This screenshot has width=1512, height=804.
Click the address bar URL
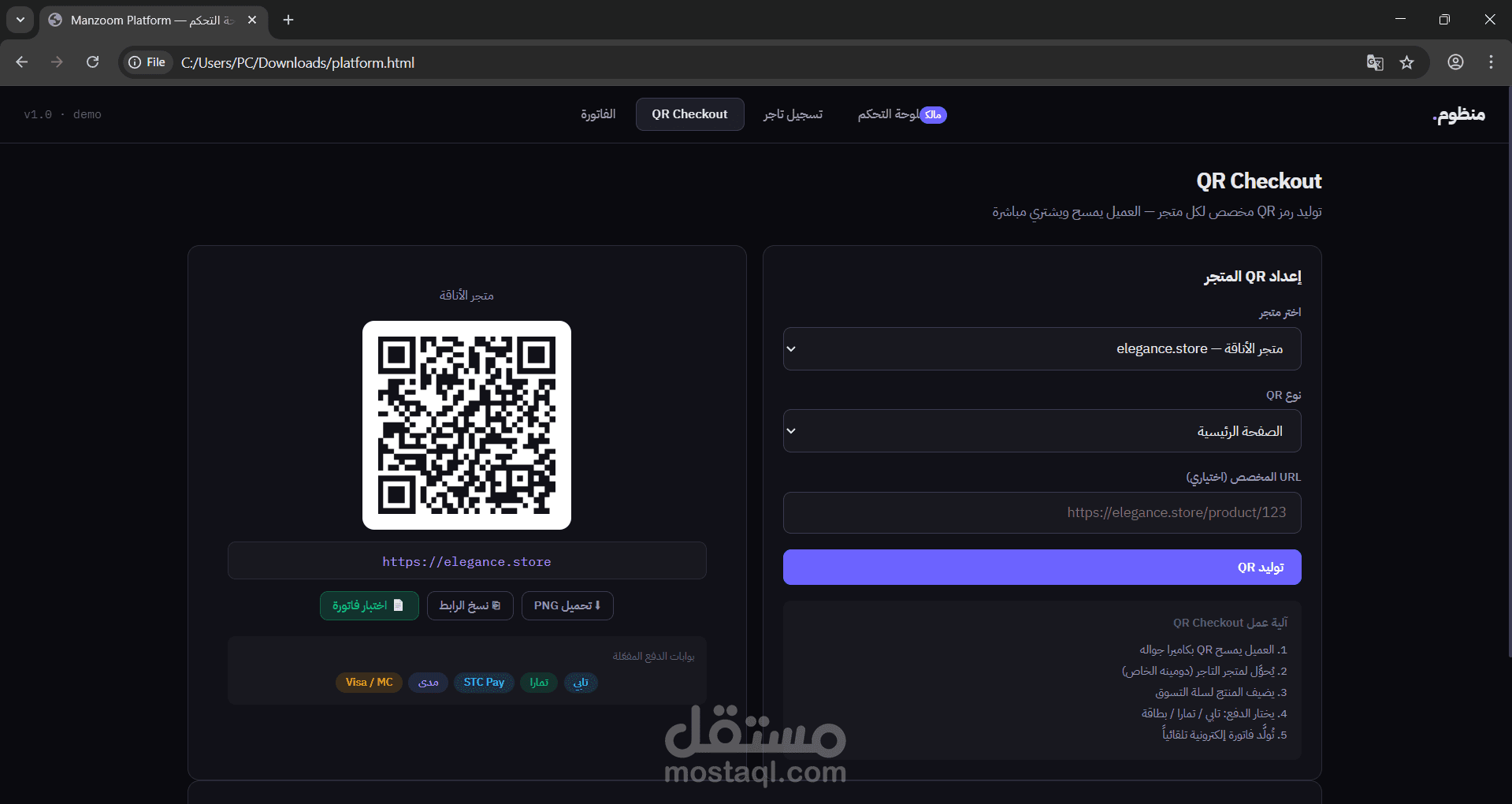(x=298, y=62)
